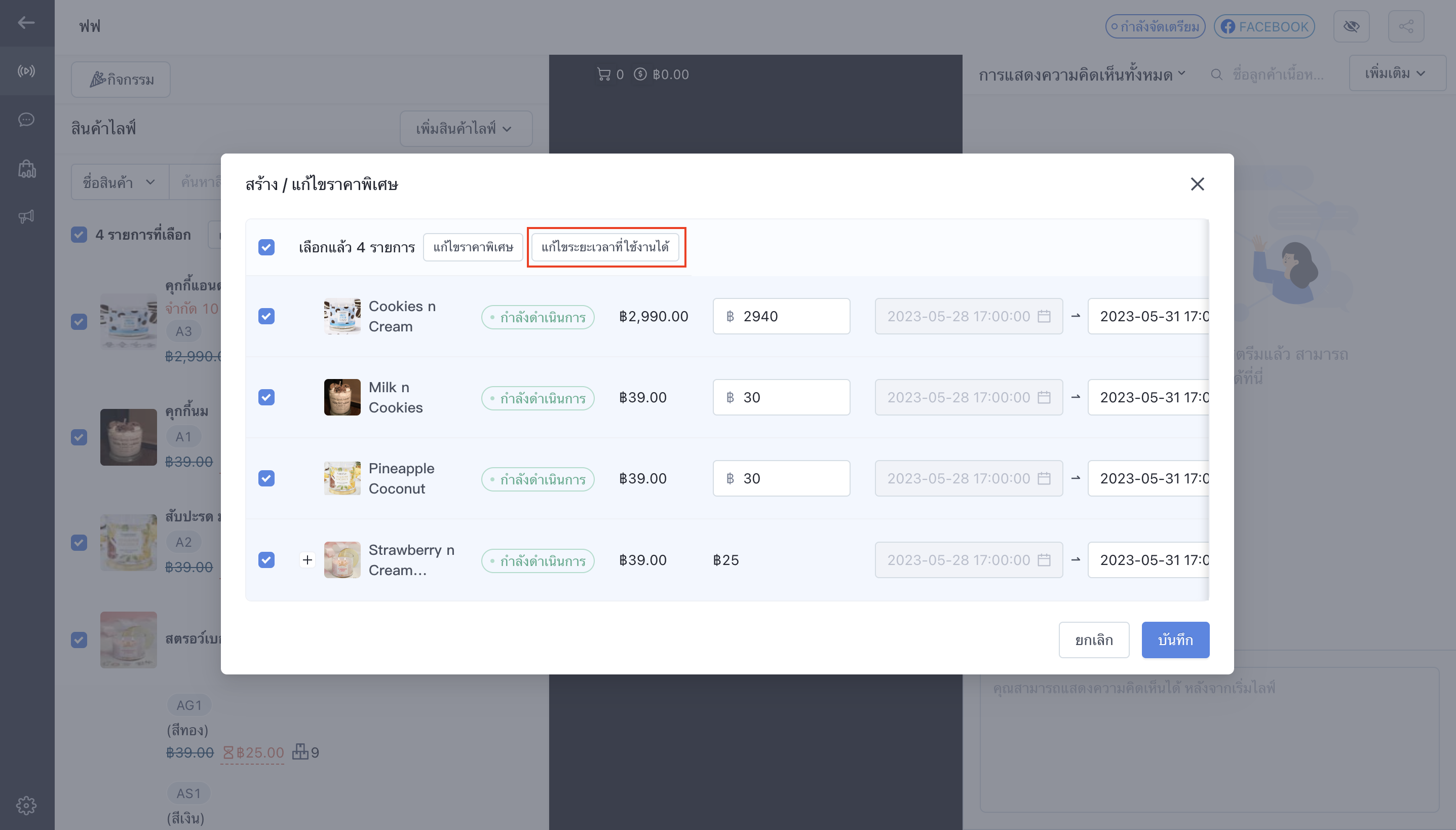1456x830 pixels.
Task: Click the shopping cart icon showing 0
Action: tap(603, 74)
